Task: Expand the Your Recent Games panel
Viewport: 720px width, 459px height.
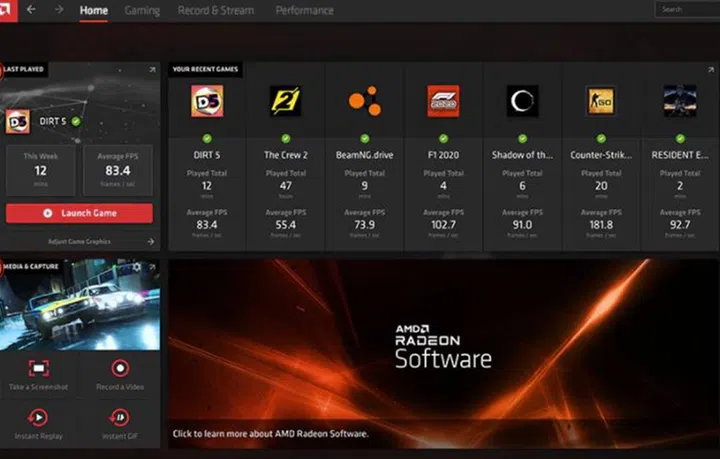Action: tap(712, 70)
